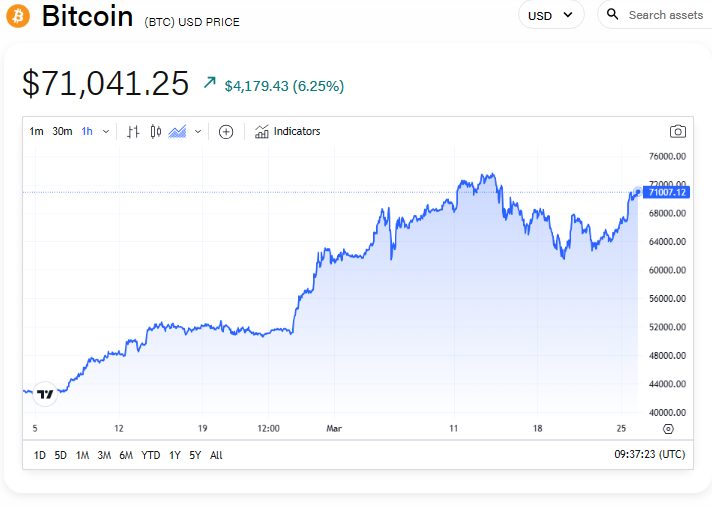
Task: Open the Indicators menu
Action: coord(288,131)
